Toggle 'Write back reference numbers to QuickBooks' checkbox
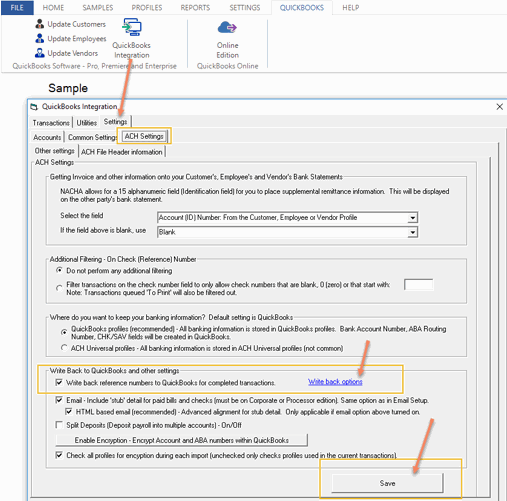 coord(59,382)
